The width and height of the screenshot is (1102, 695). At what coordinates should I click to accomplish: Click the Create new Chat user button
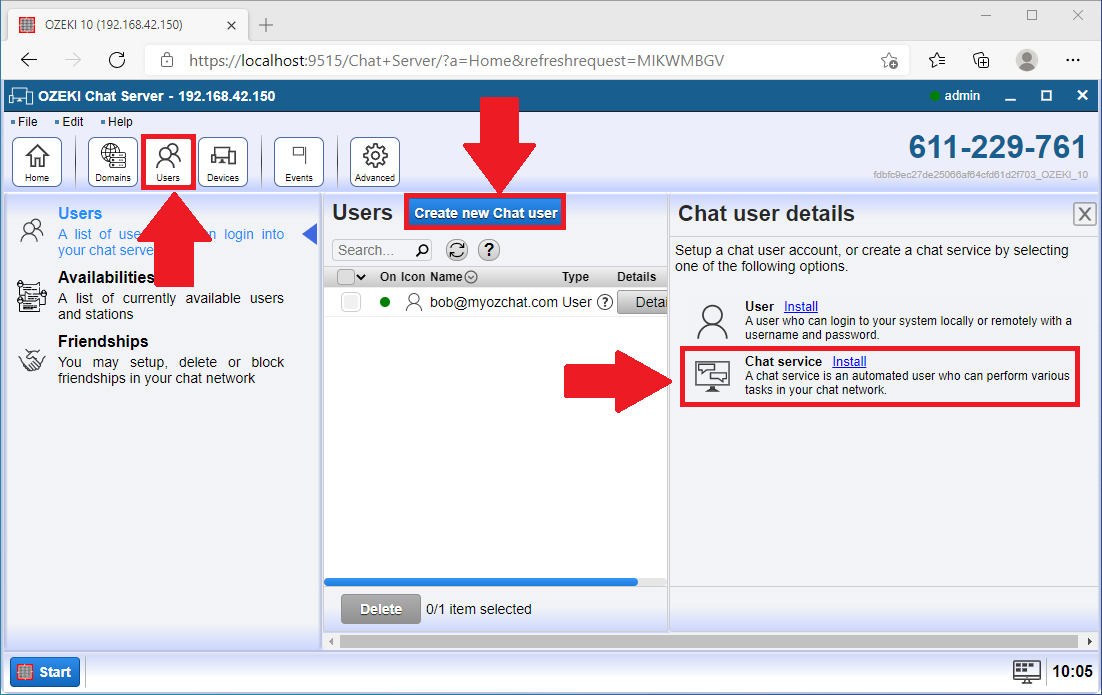484,211
